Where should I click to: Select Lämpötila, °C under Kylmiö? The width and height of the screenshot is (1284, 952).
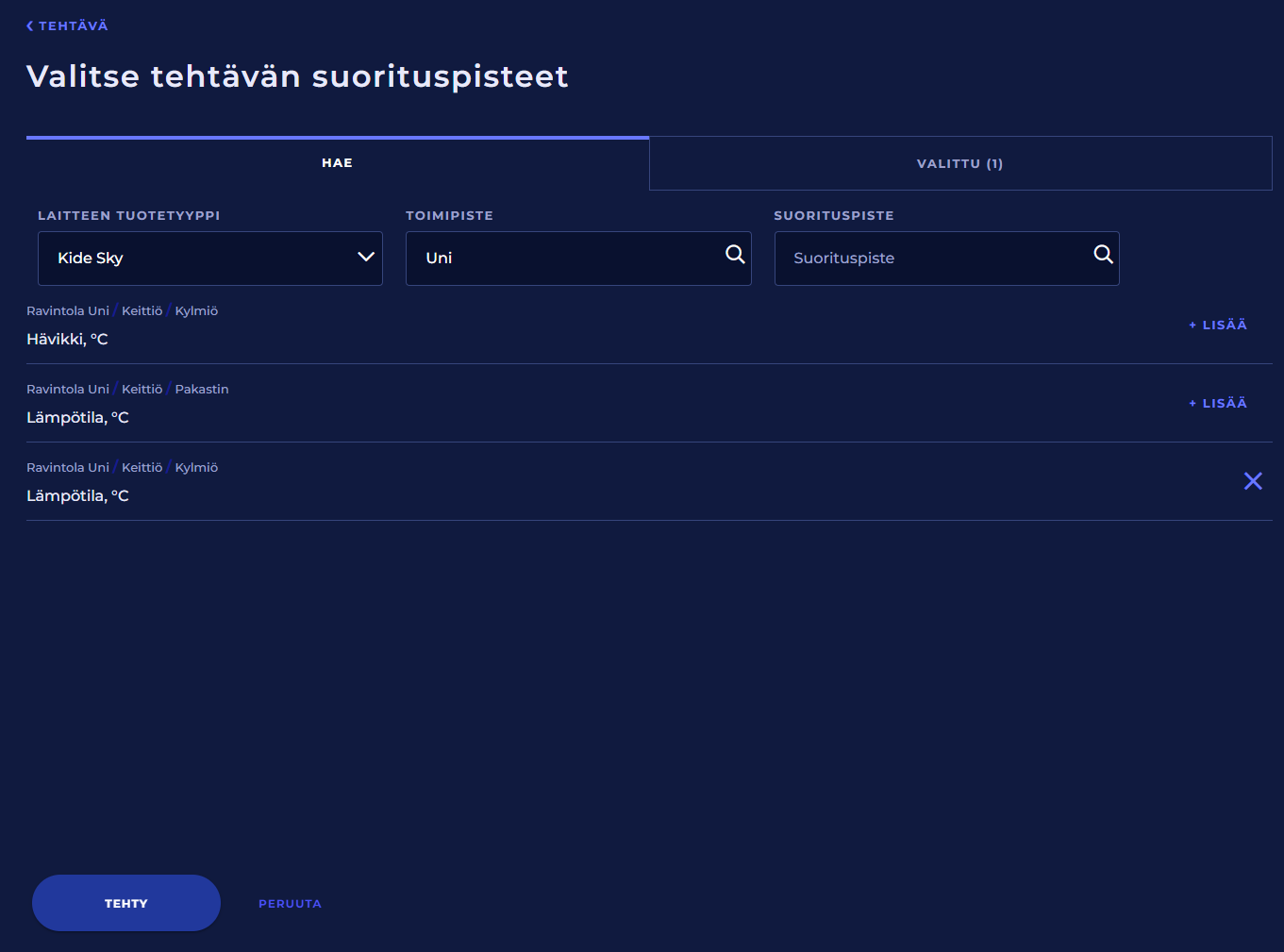pyautogui.click(x=77, y=496)
